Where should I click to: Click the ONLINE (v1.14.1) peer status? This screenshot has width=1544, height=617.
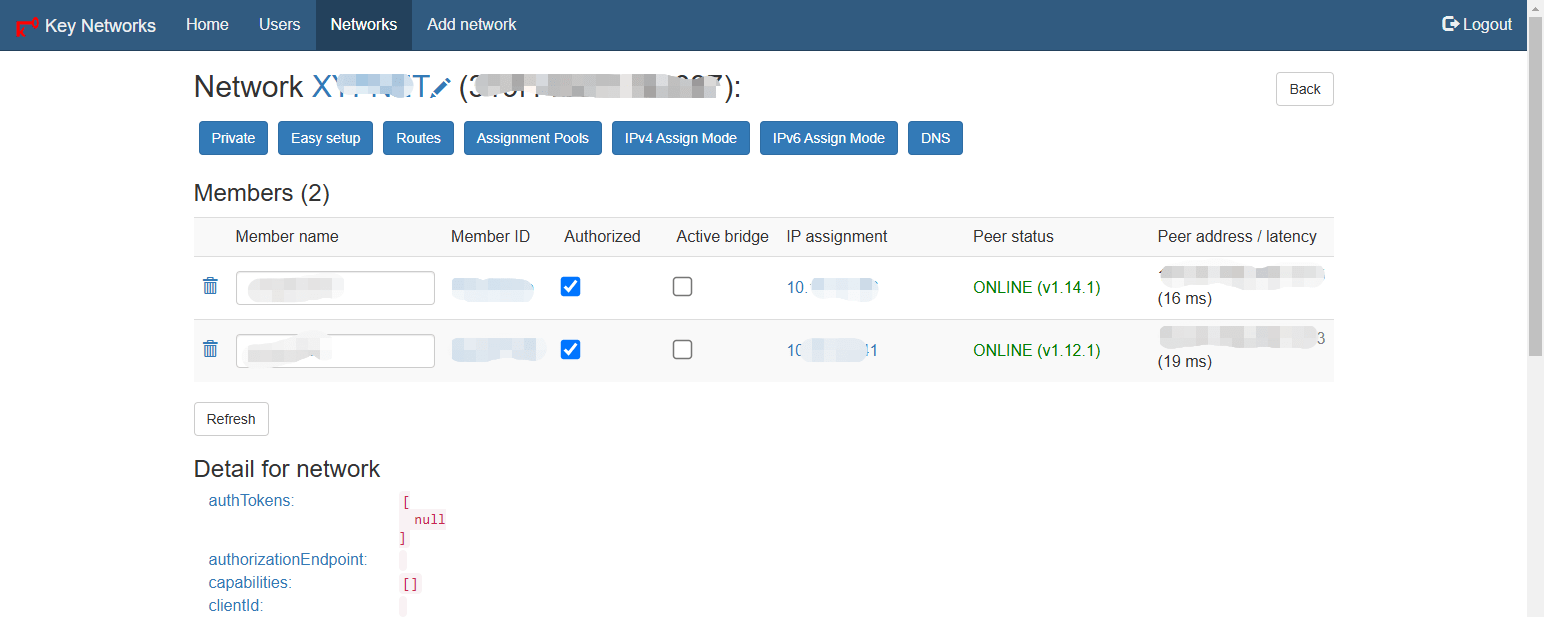(1036, 288)
